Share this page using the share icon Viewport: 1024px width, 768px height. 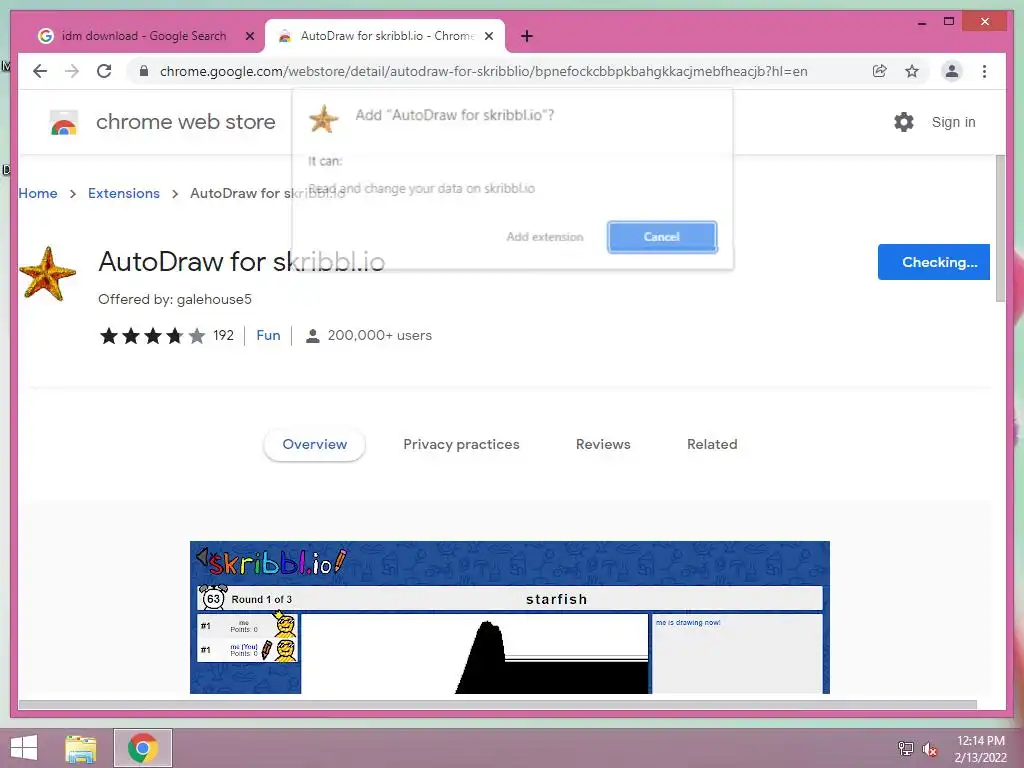coord(880,71)
